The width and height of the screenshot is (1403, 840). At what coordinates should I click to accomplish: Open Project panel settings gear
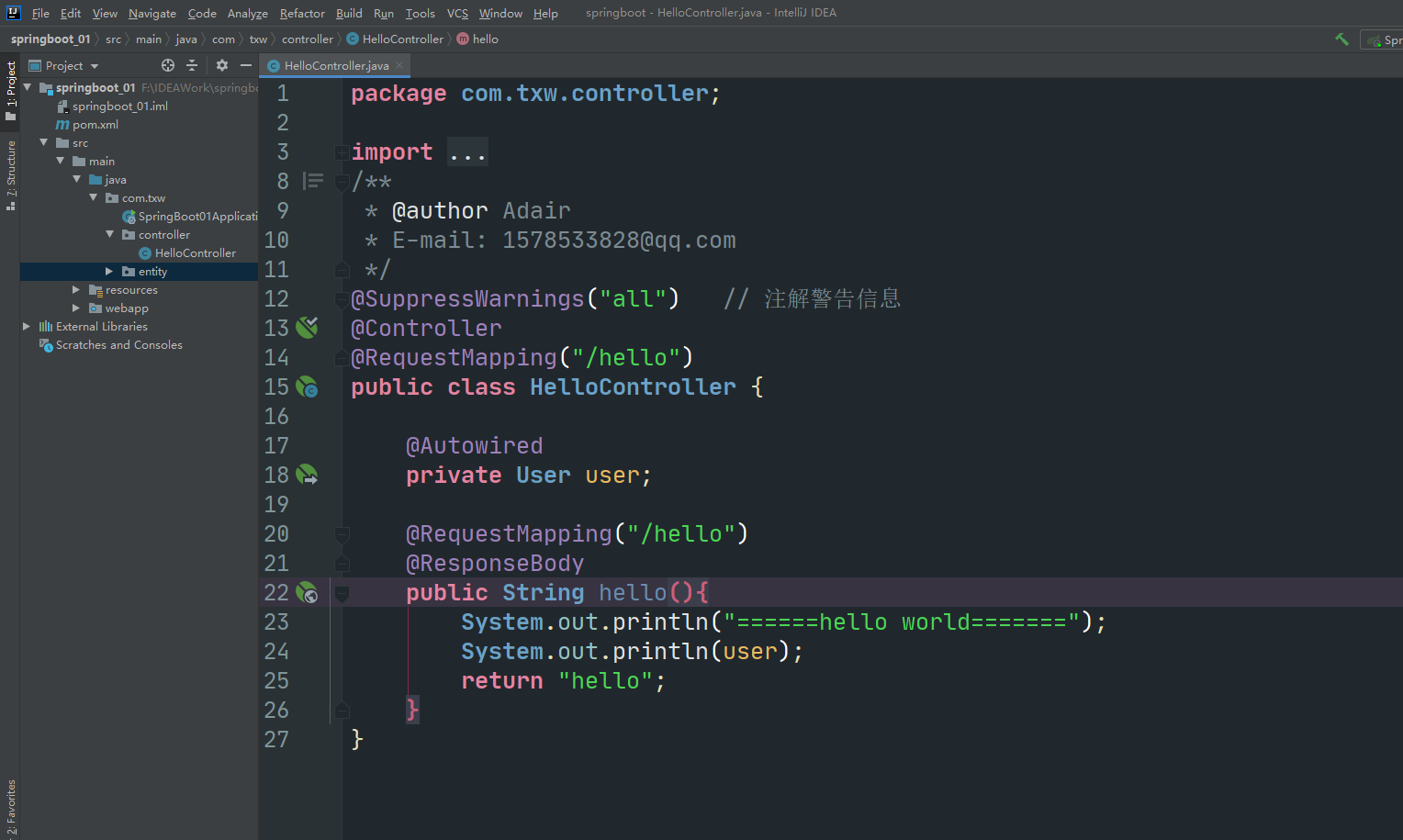[221, 65]
